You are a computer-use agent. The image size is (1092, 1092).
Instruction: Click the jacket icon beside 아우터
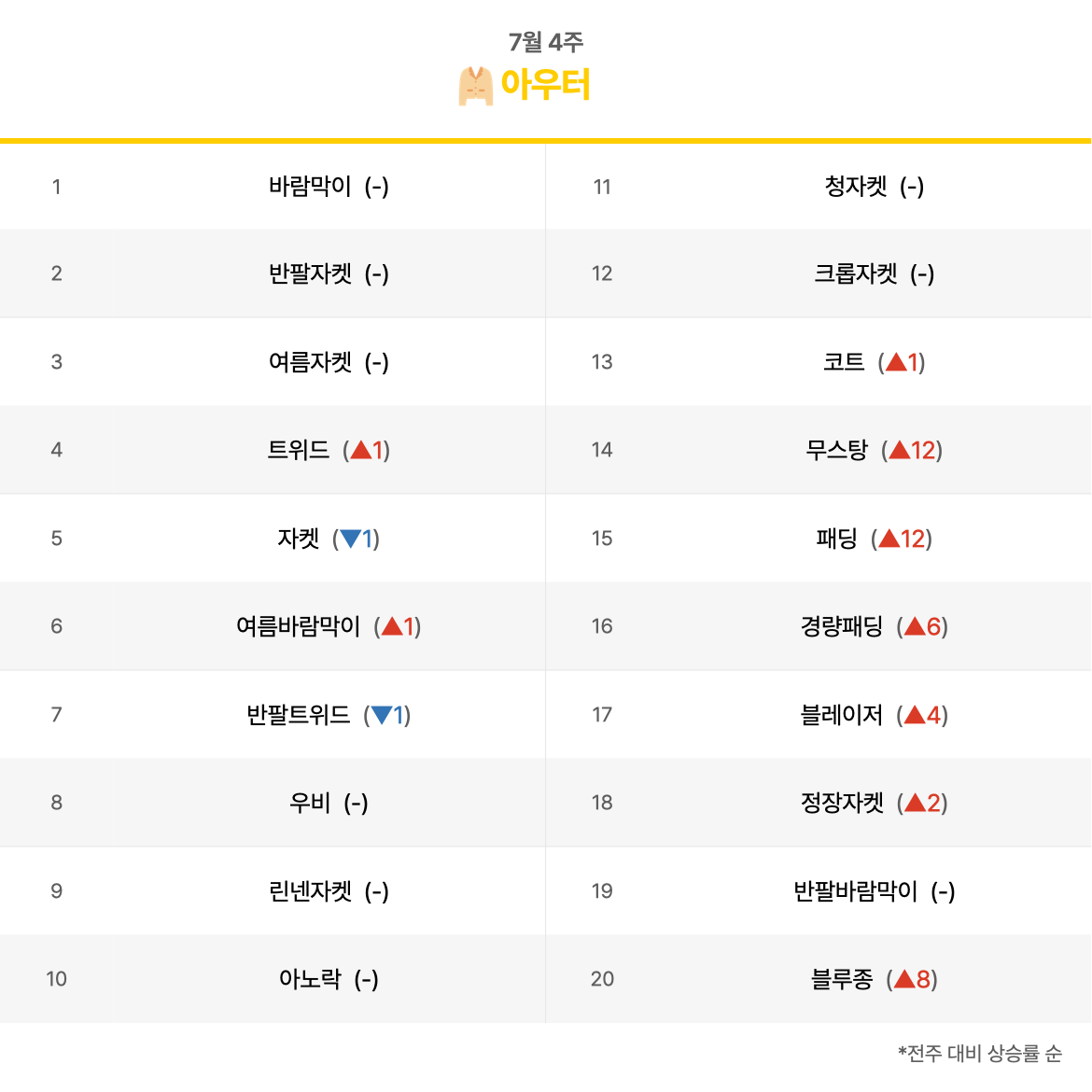[x=476, y=86]
